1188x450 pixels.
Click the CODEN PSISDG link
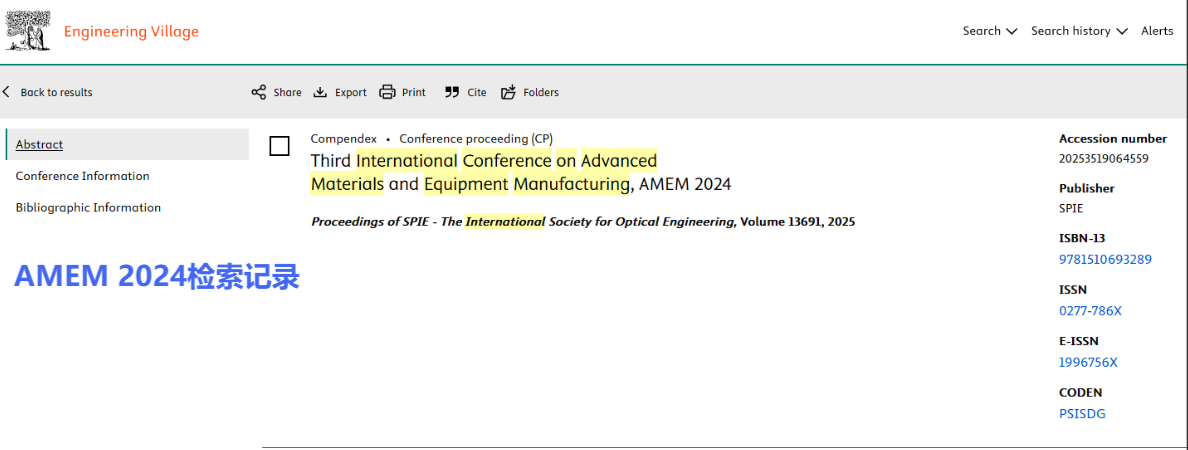1082,414
